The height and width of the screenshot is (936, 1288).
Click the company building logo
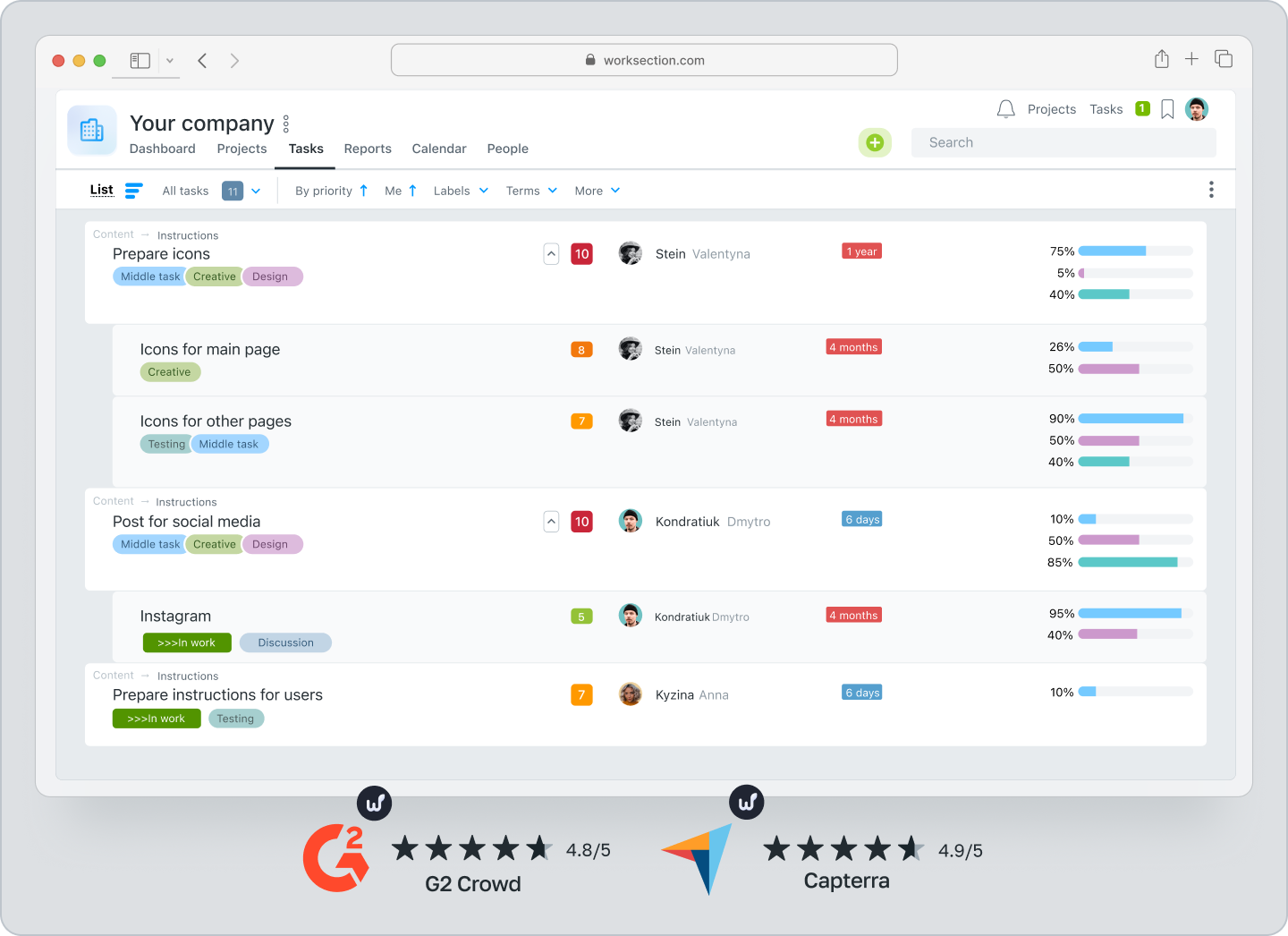coord(91,130)
